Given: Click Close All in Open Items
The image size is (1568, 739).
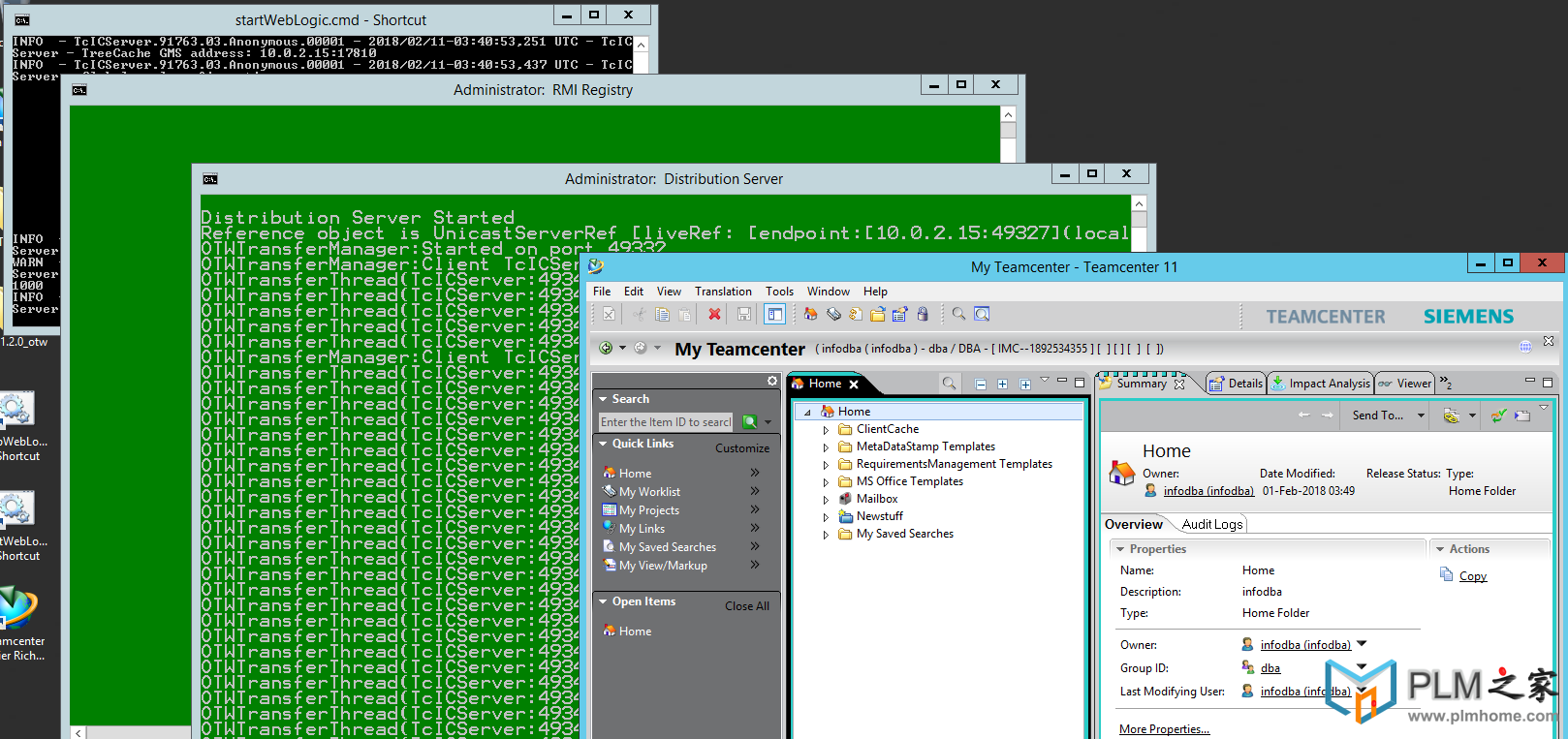Looking at the screenshot, I should point(747,606).
